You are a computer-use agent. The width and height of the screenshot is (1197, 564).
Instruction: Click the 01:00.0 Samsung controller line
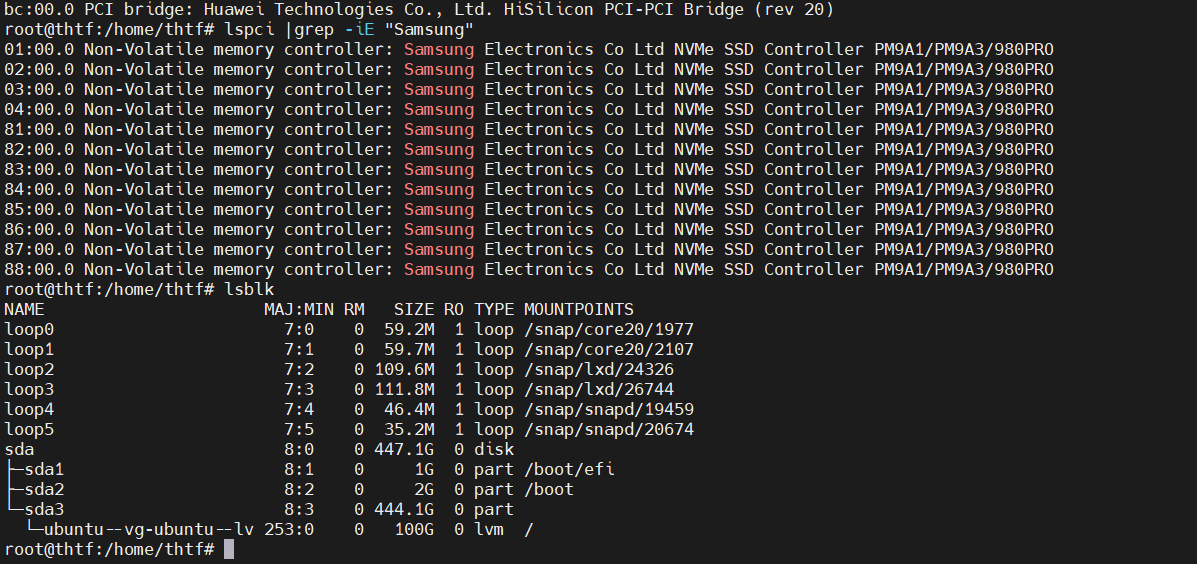tap(528, 50)
